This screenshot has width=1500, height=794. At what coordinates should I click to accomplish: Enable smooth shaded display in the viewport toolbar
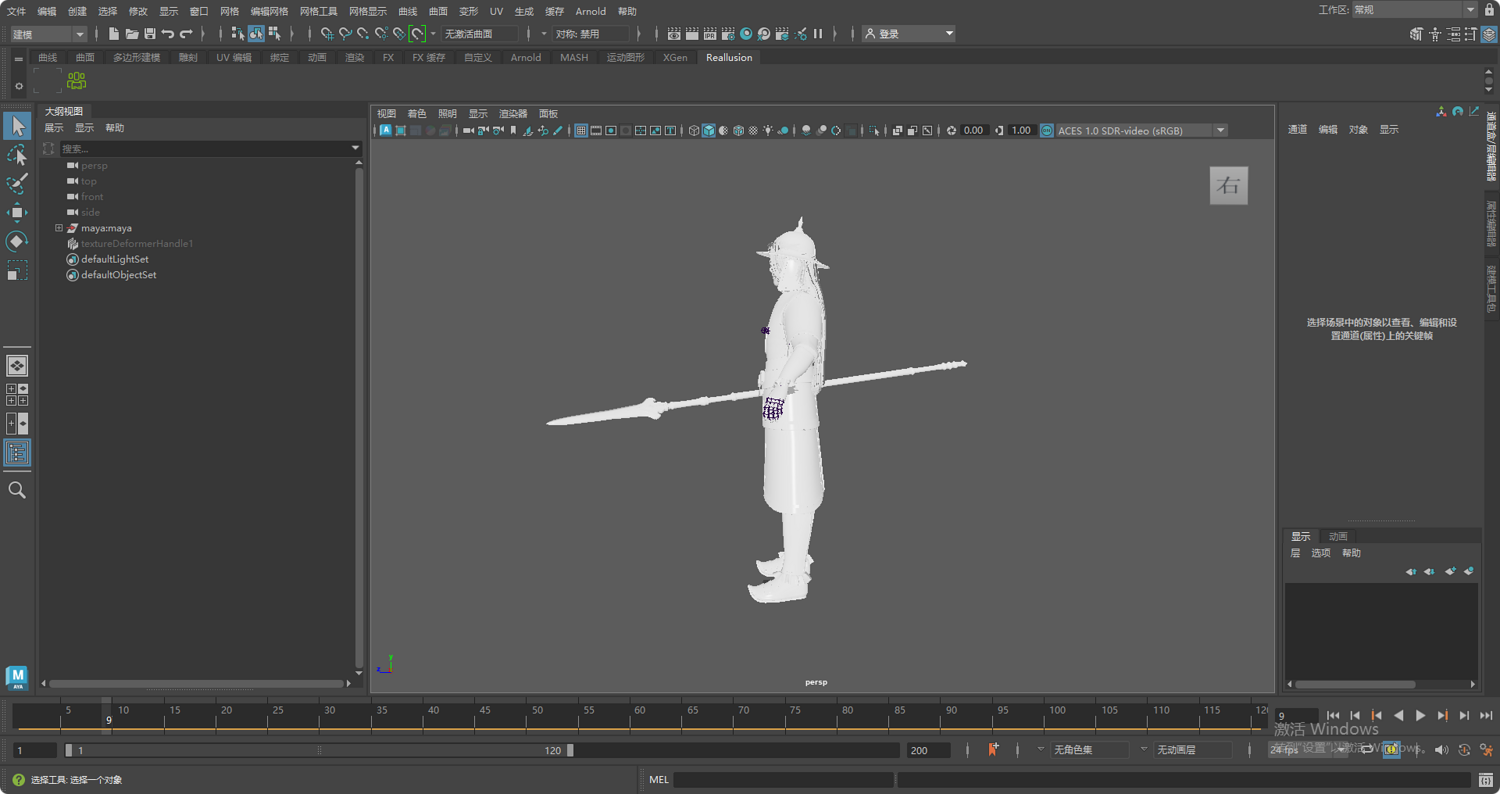pos(711,130)
